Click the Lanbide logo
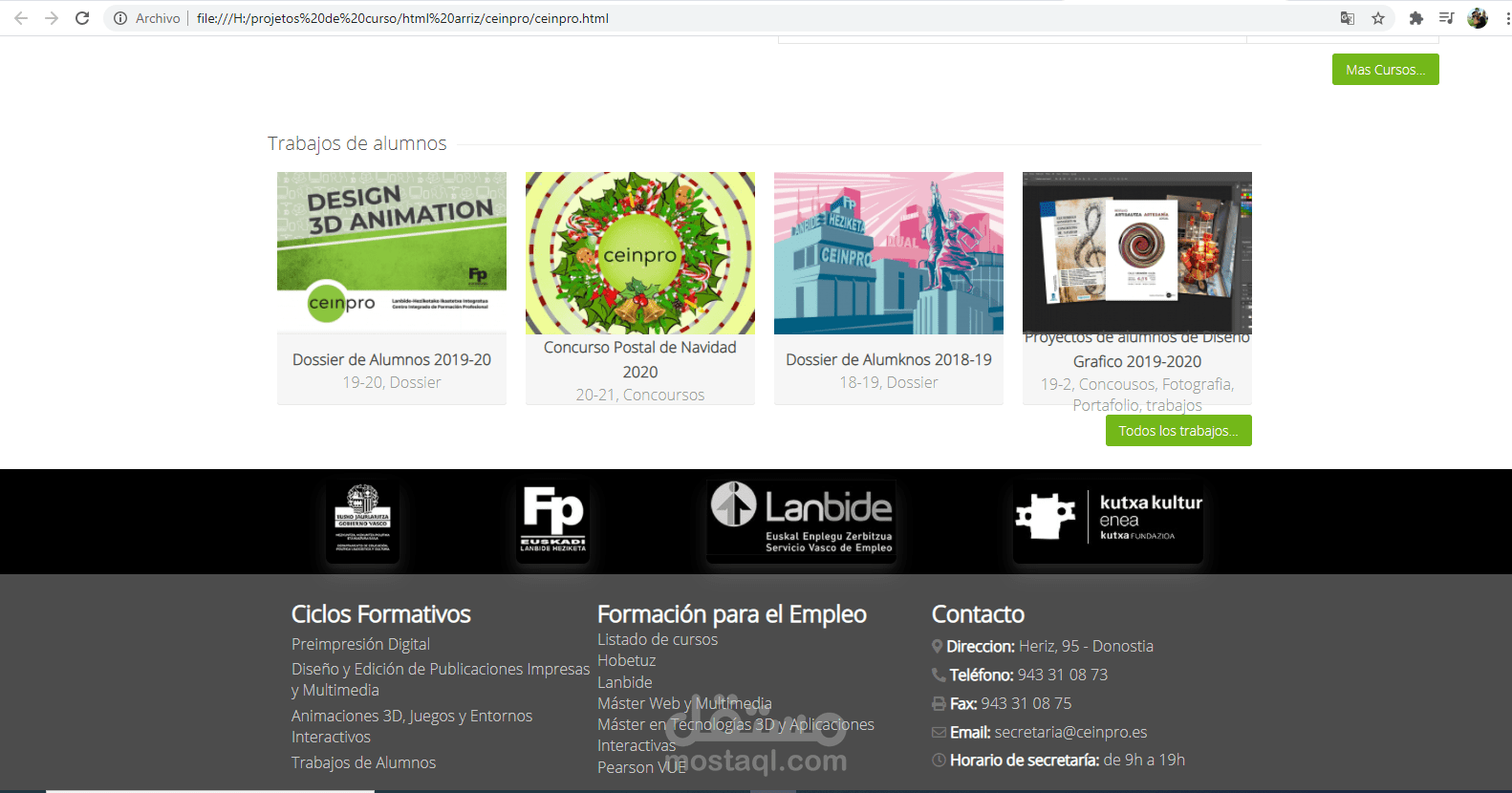The image size is (1512, 793). [x=801, y=520]
